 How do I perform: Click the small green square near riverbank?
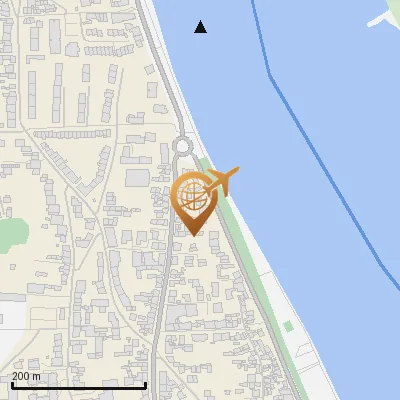pyautogui.click(x=288, y=326)
